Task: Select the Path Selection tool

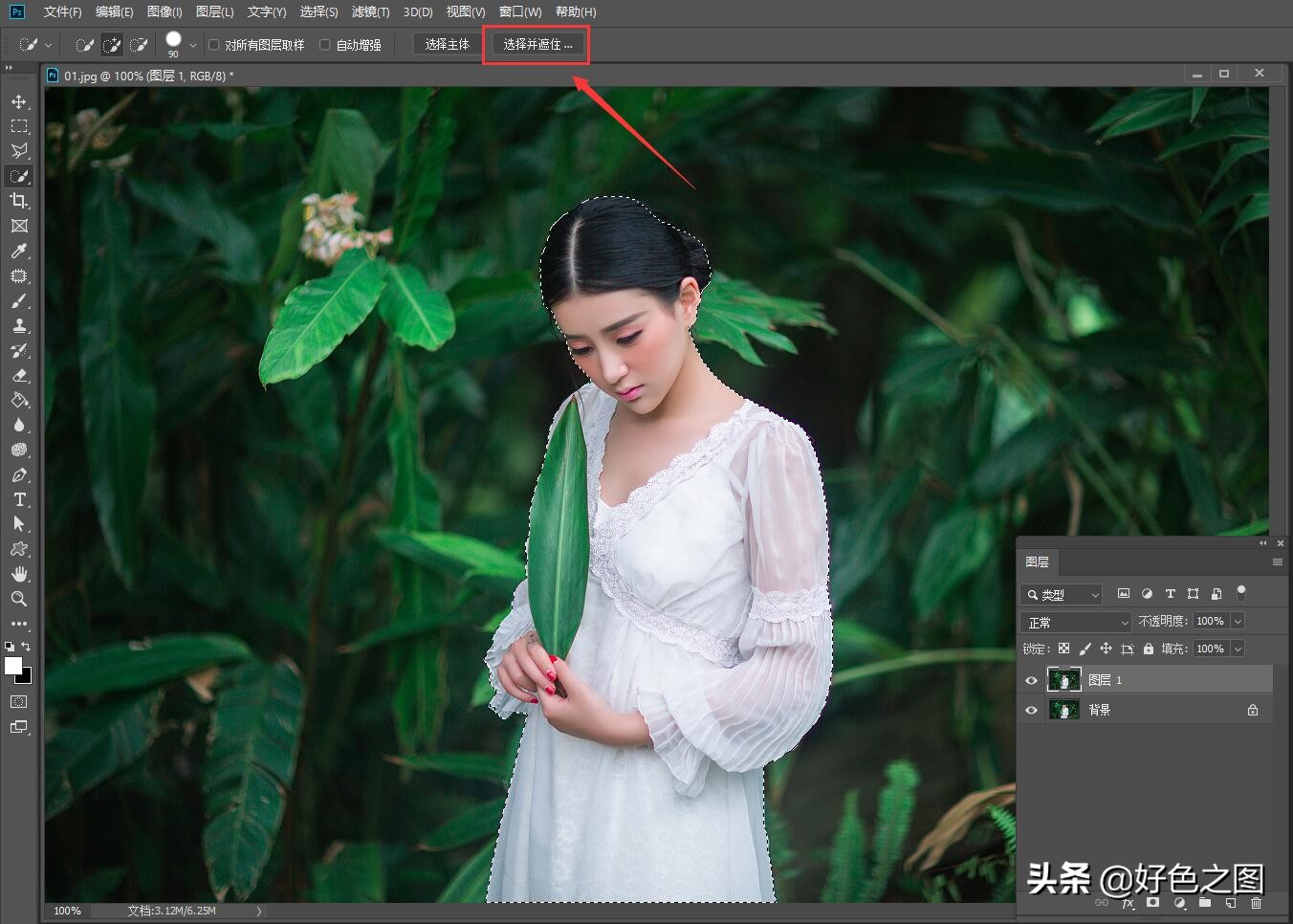Action: point(19,524)
